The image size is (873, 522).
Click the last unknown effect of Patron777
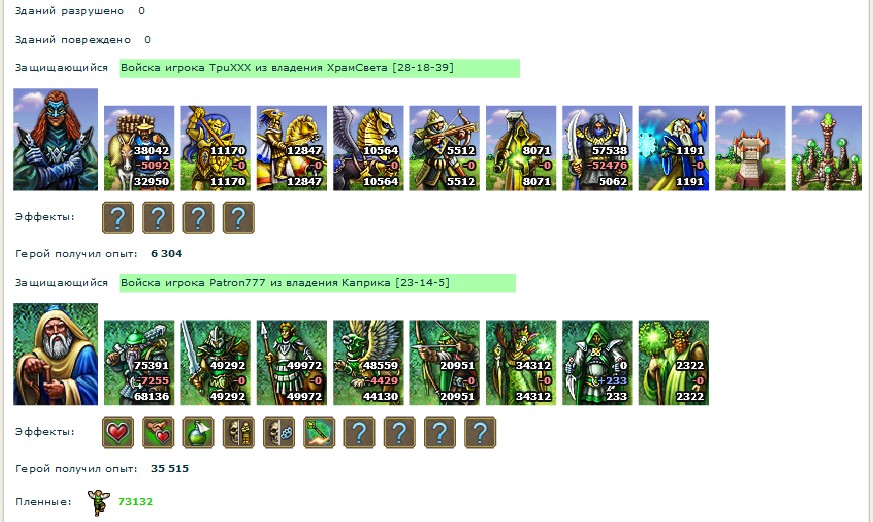[x=480, y=432]
